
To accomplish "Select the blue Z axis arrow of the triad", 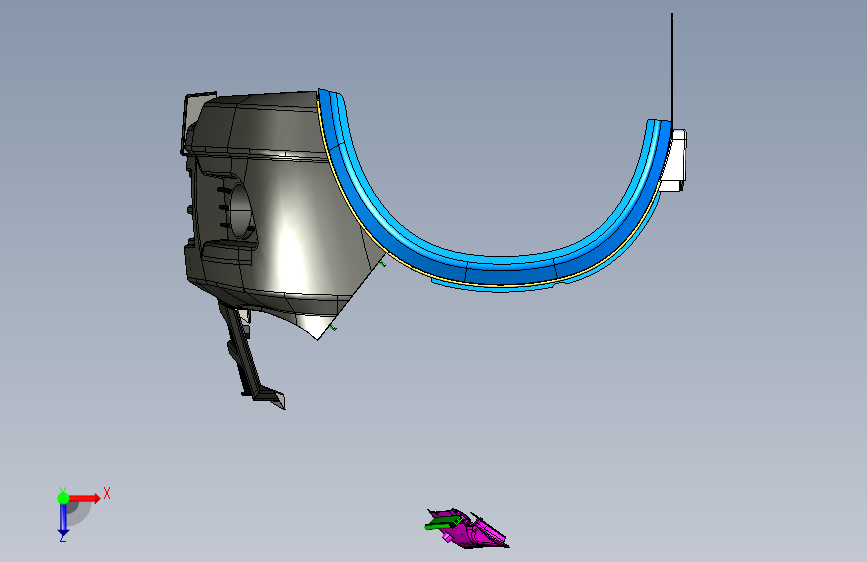I will (x=63, y=520).
